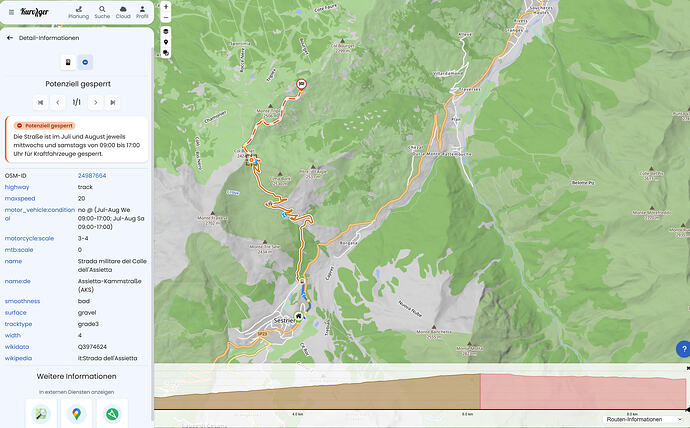
Task: Open location in OpenStreetMap magnifier service
Action: [41, 413]
